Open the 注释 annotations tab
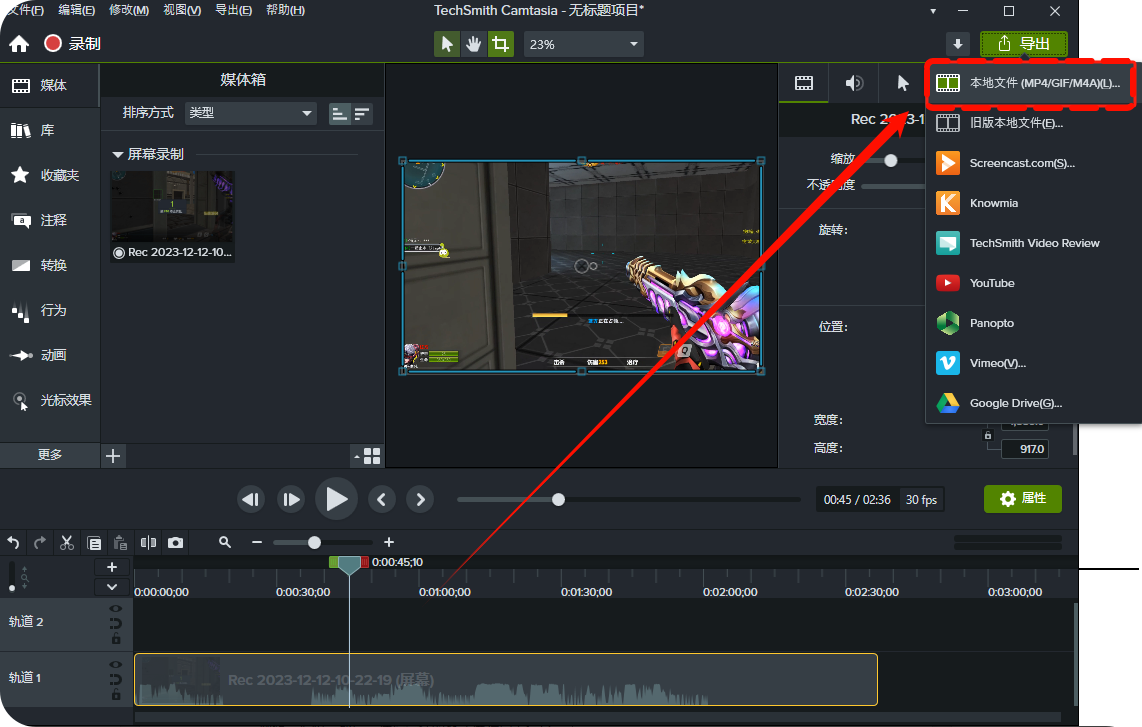Screen dimensions: 1142x727 [x=50, y=220]
